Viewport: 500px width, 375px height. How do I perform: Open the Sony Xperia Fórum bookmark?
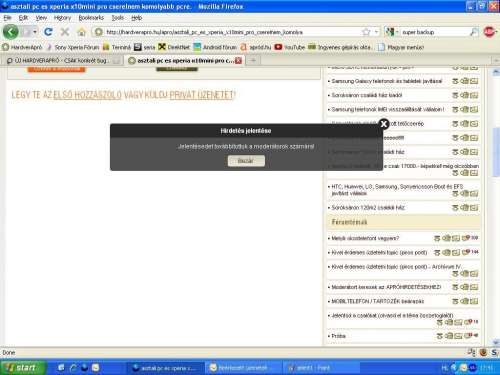click(x=73, y=47)
